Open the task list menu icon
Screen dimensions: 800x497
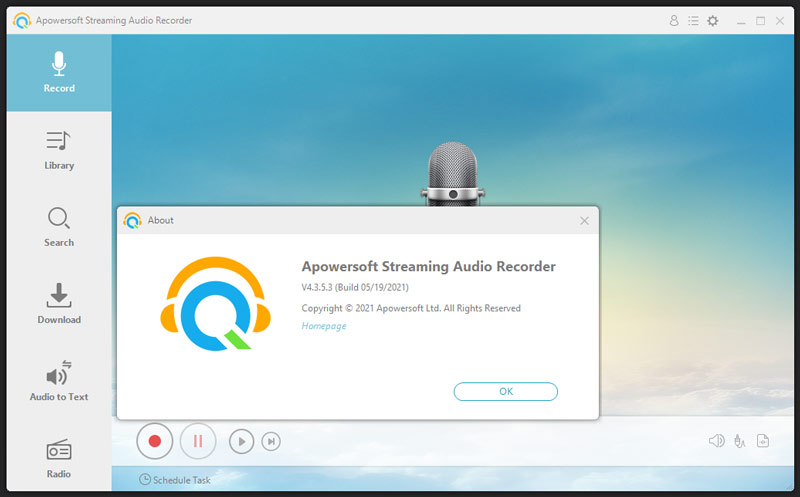click(693, 20)
